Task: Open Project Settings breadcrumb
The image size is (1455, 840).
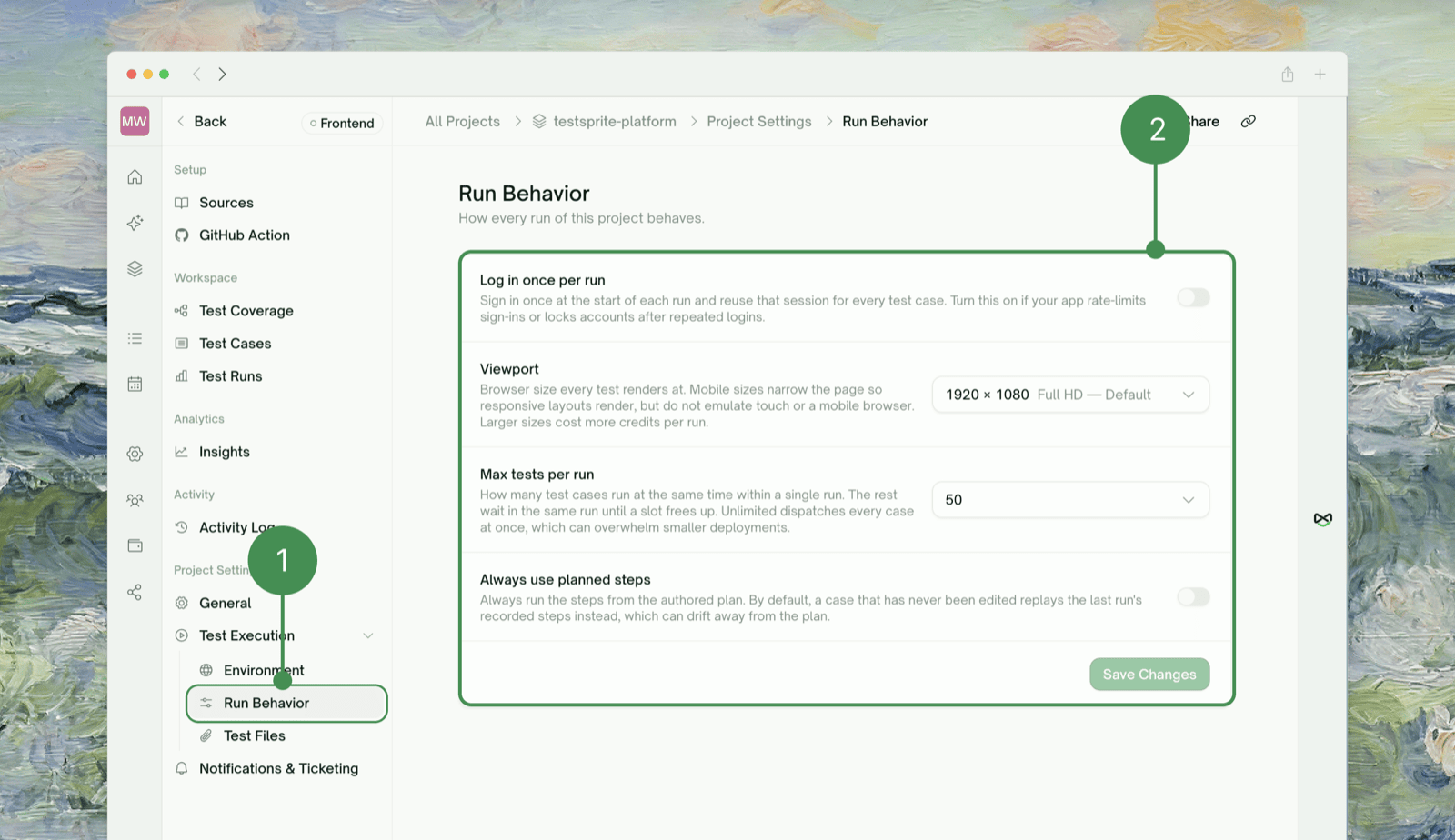Action: pyautogui.click(x=759, y=121)
